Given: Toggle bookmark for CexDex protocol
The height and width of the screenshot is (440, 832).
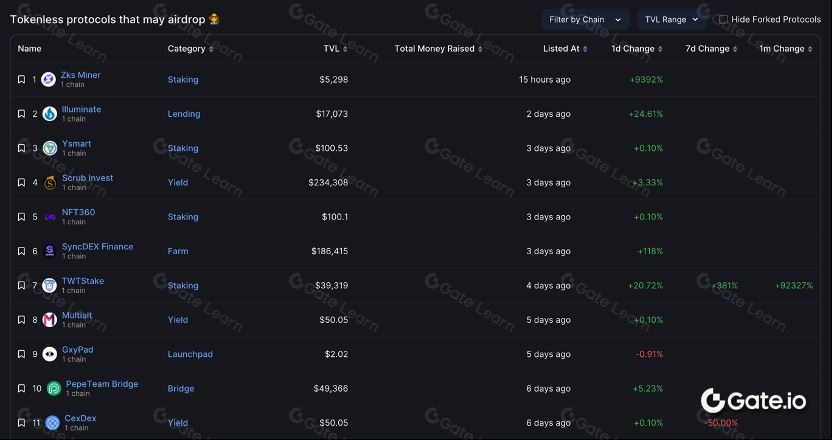Looking at the screenshot, I should coord(21,423).
